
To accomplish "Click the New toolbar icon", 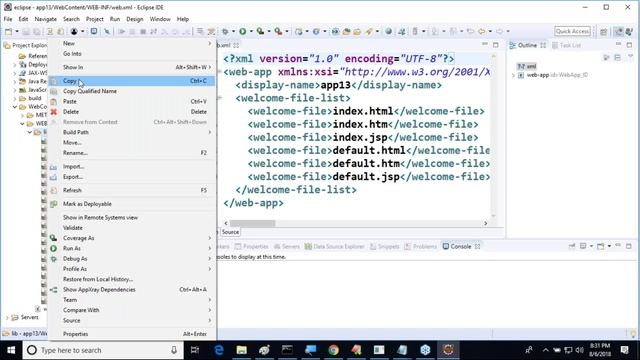I will pyautogui.click(x=8, y=31).
